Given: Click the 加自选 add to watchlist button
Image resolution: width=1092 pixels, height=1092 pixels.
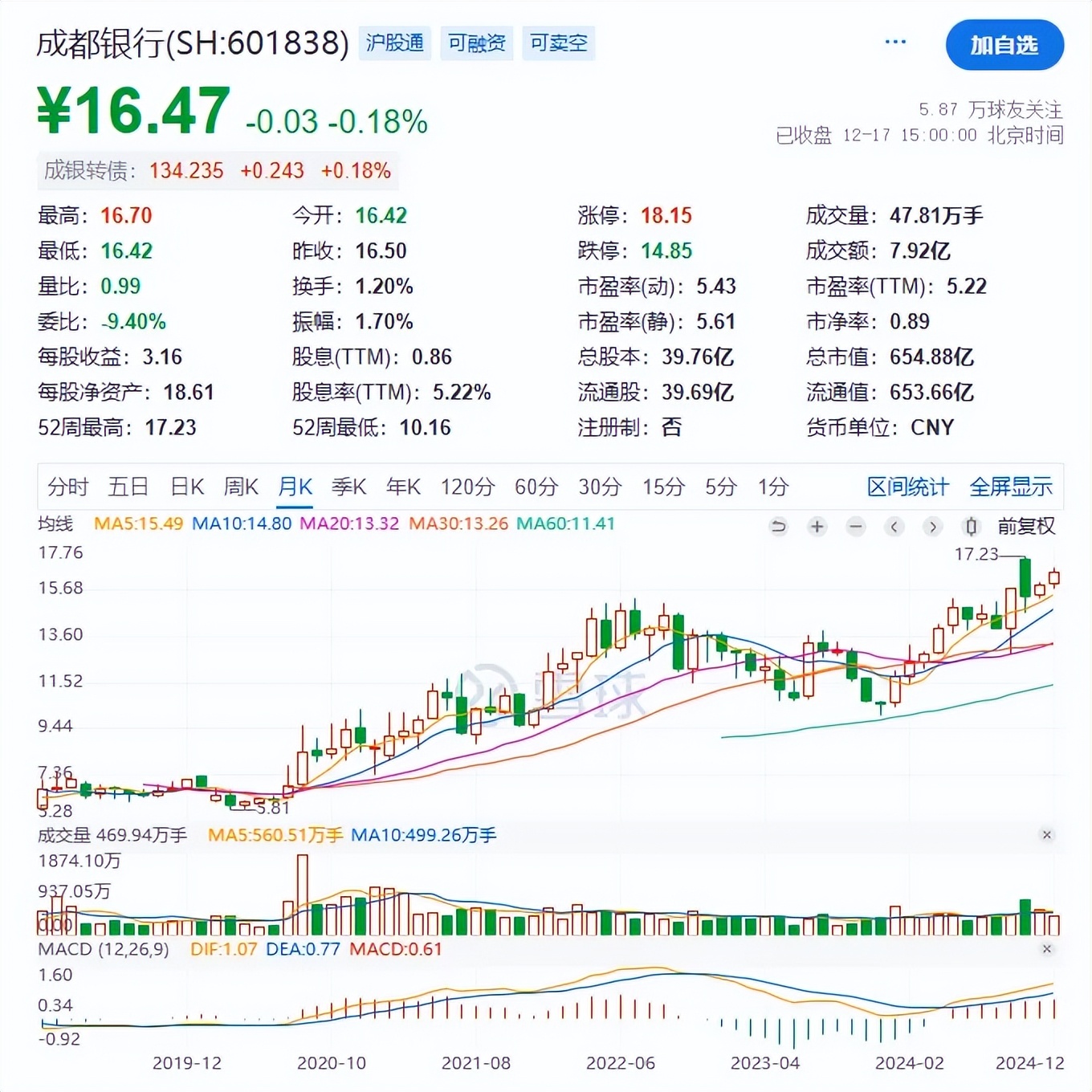Looking at the screenshot, I should (1004, 45).
